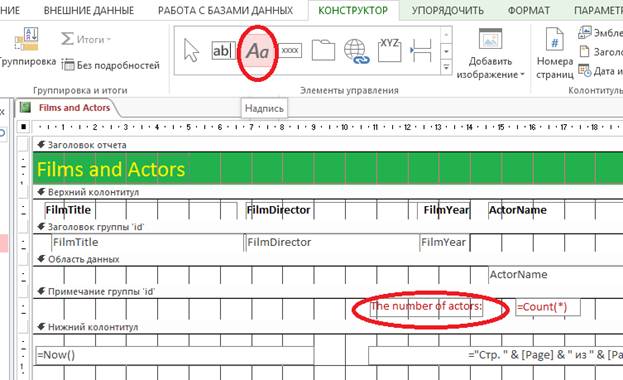Select the button control (xxxx)
The image size is (623, 380).
[290, 51]
